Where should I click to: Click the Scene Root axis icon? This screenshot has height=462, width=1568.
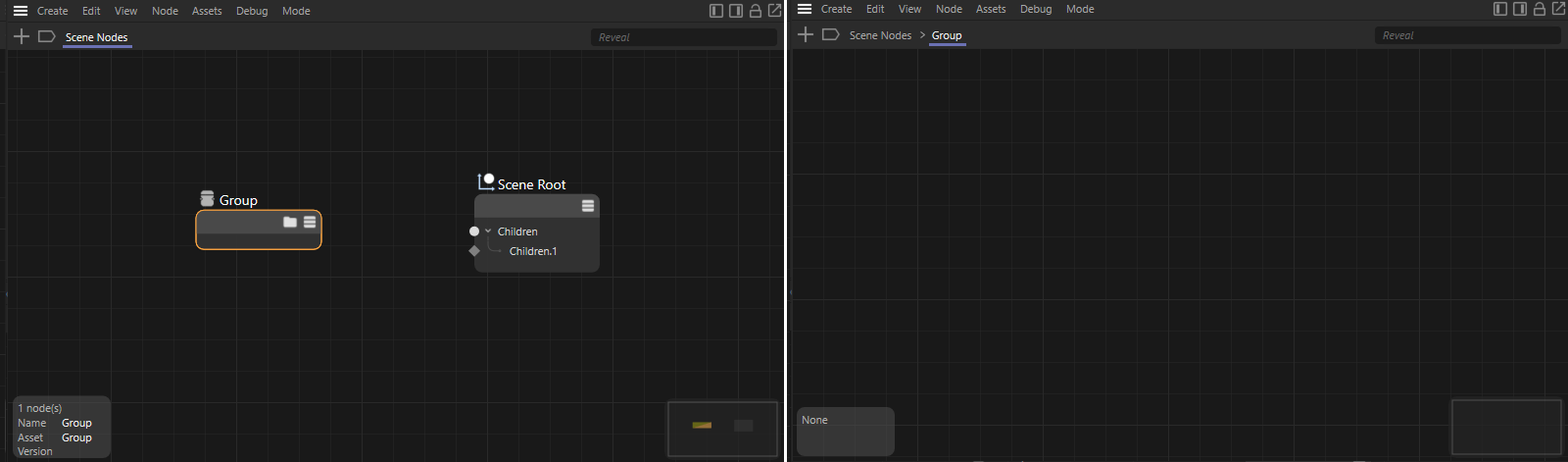point(486,181)
